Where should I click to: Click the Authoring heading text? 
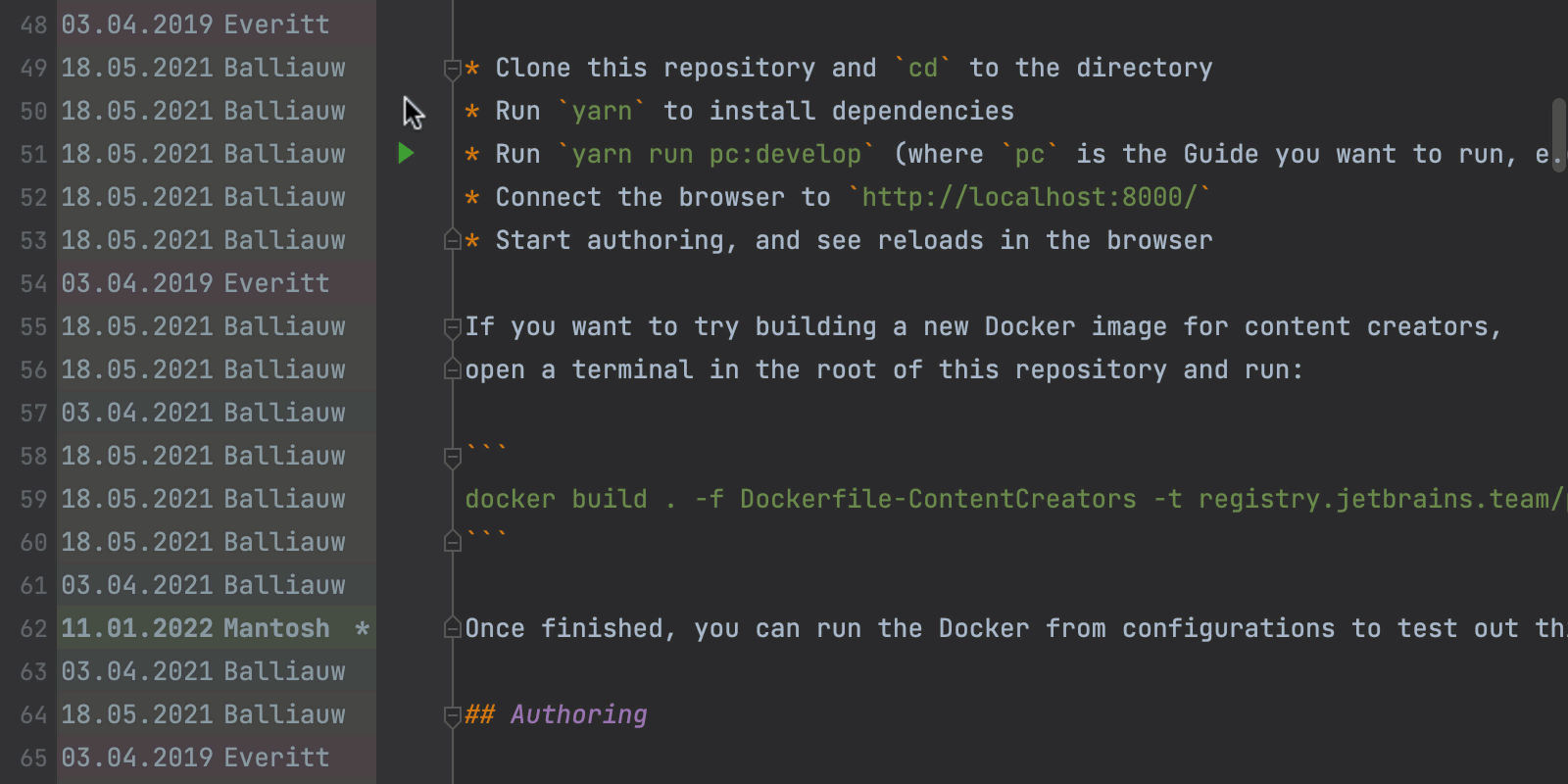(578, 714)
